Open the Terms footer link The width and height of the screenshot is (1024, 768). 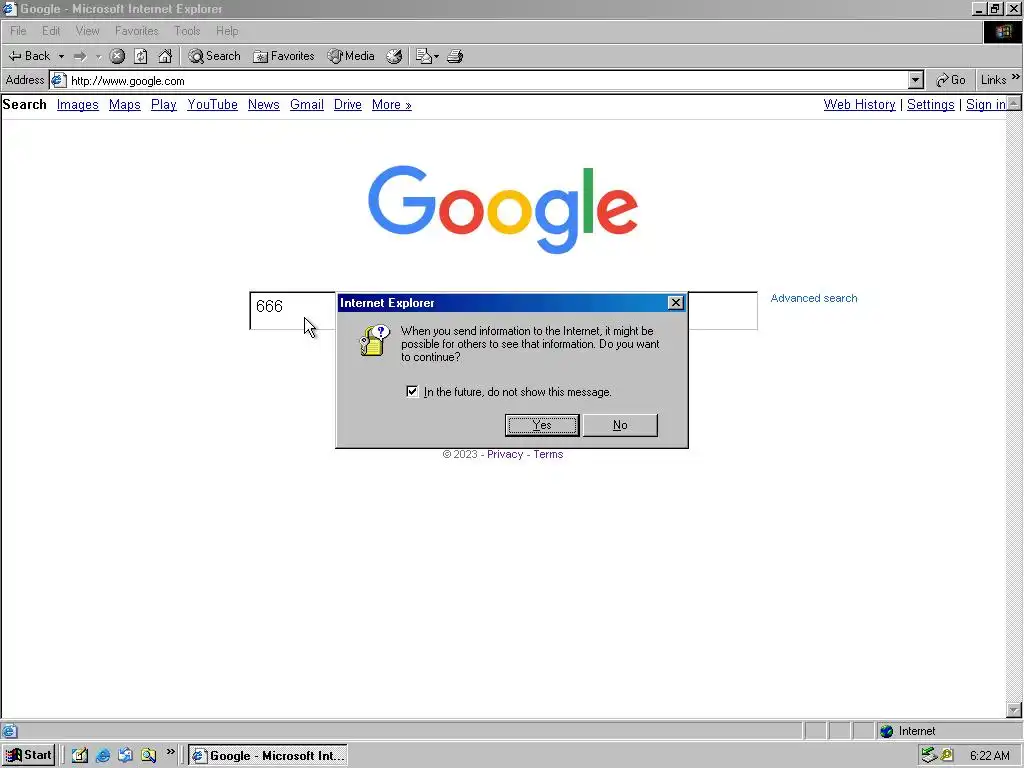coord(548,455)
